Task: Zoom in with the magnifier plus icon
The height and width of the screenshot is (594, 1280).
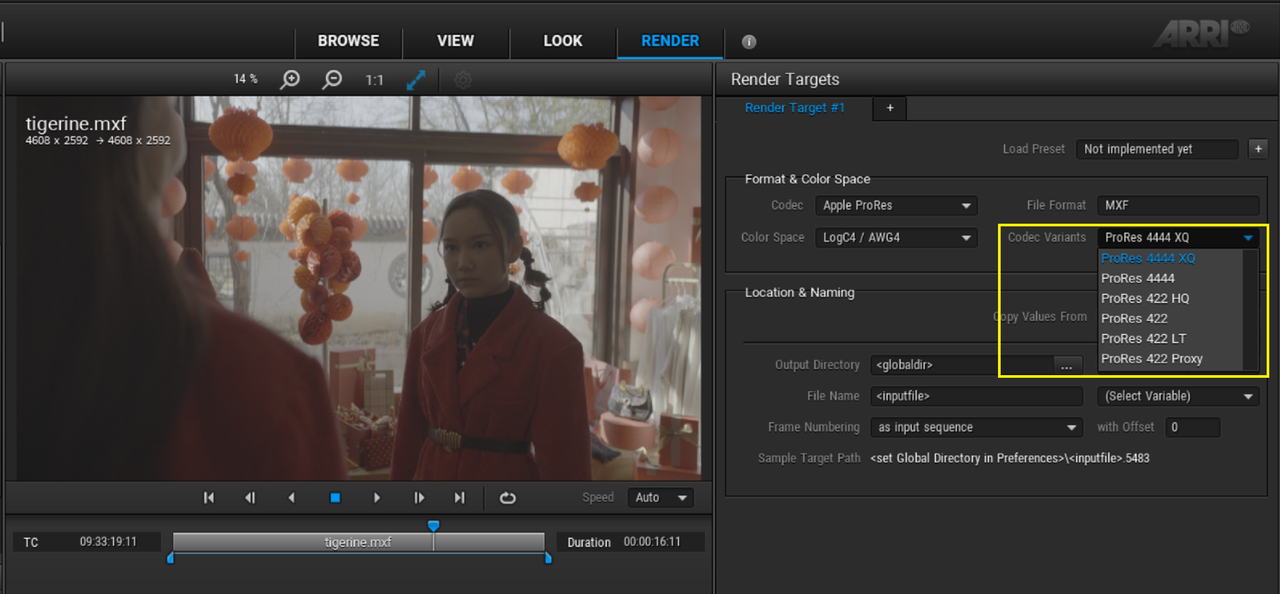Action: point(290,80)
